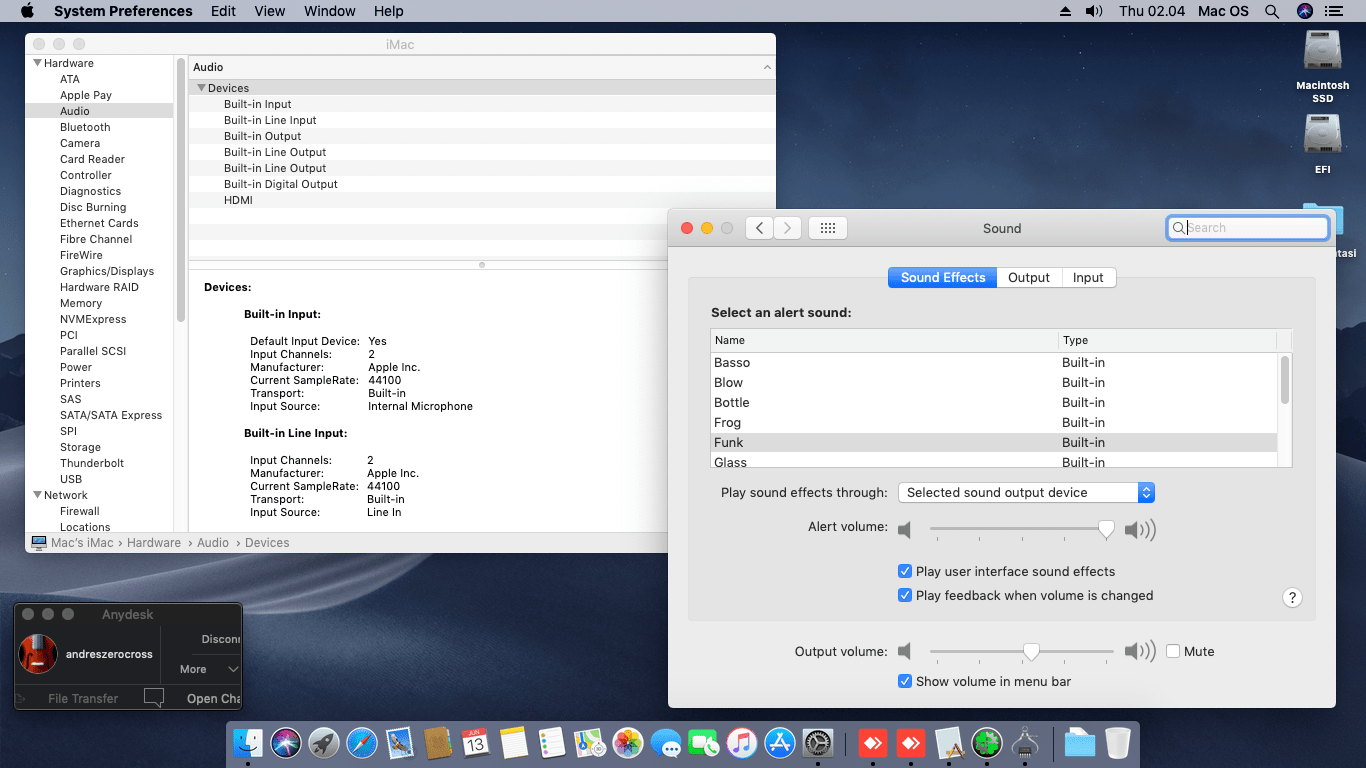Image resolution: width=1366 pixels, height=768 pixels.
Task: Collapse the Network section in sidebar
Action: click(37, 495)
